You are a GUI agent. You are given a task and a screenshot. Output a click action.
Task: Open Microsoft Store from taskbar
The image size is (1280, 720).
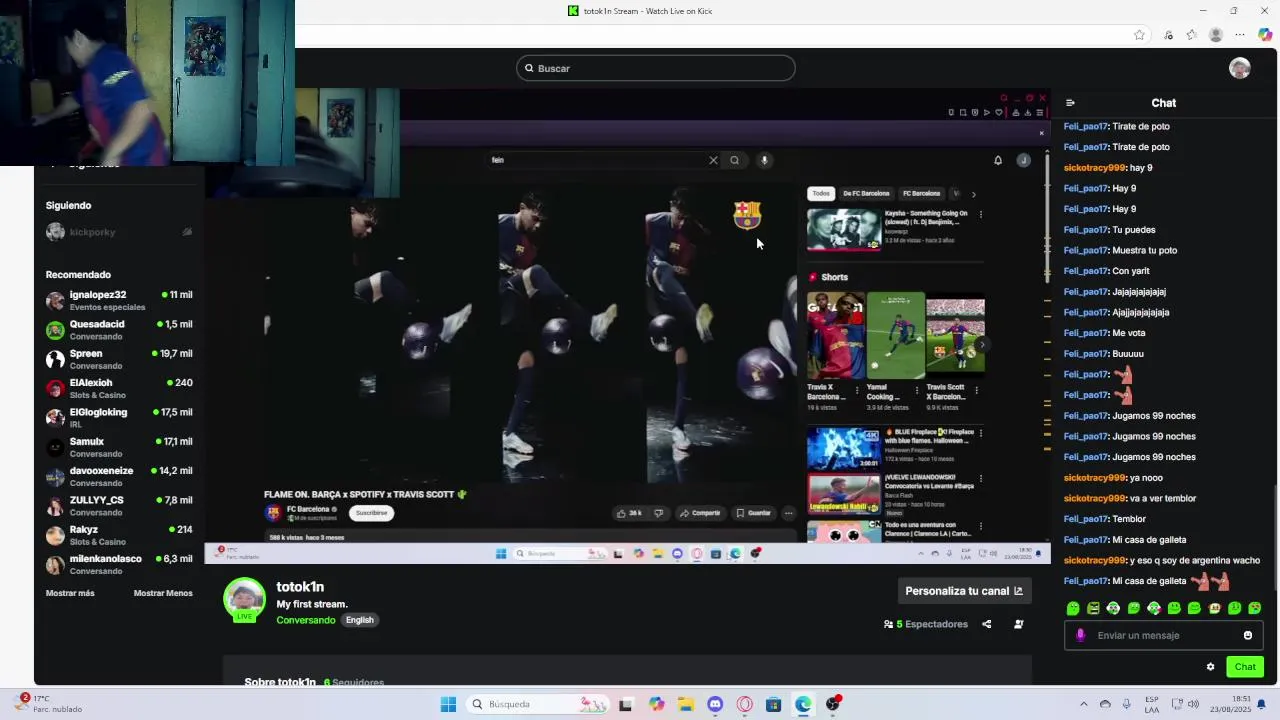point(773,704)
